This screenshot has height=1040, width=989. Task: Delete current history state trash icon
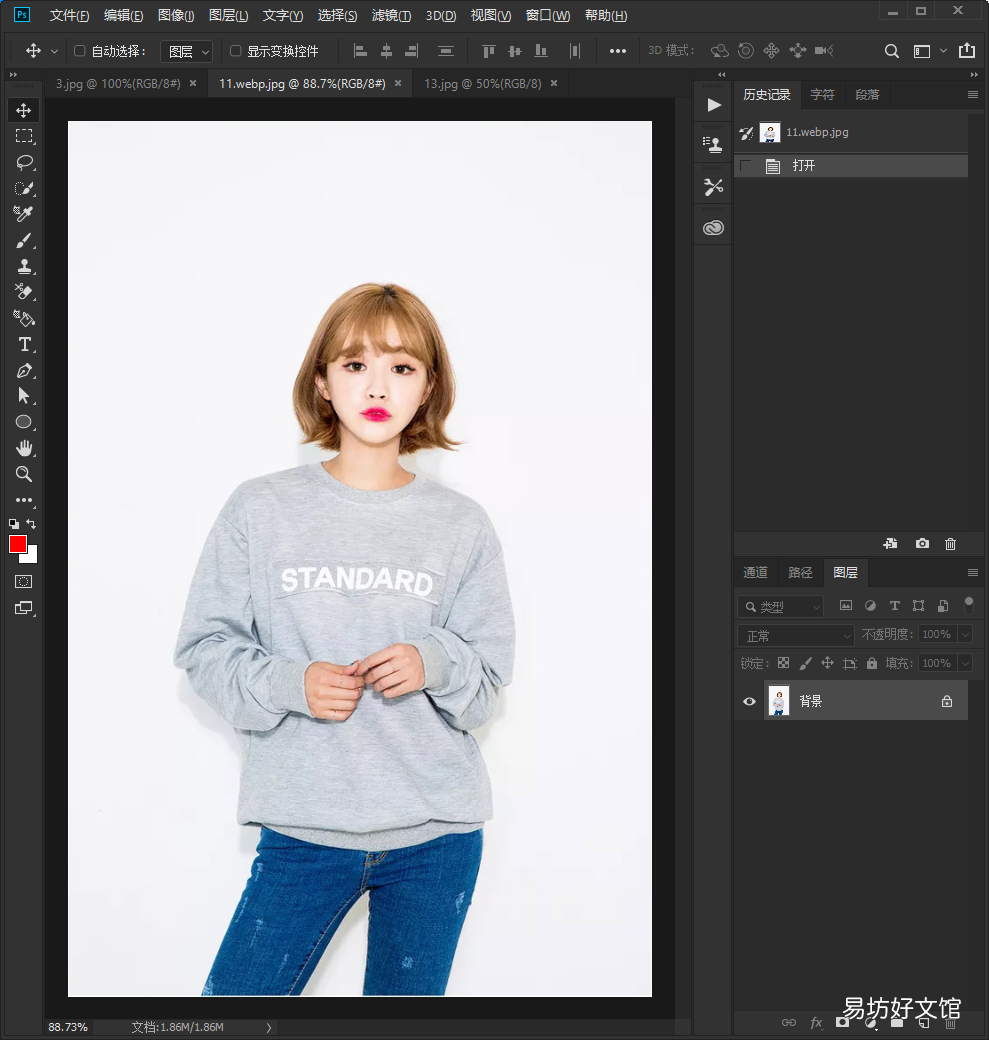click(950, 543)
